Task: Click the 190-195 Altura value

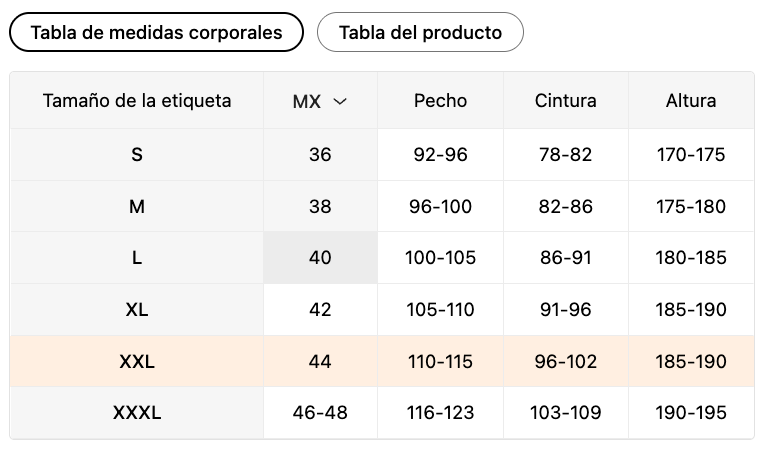Action: pyautogui.click(x=691, y=413)
